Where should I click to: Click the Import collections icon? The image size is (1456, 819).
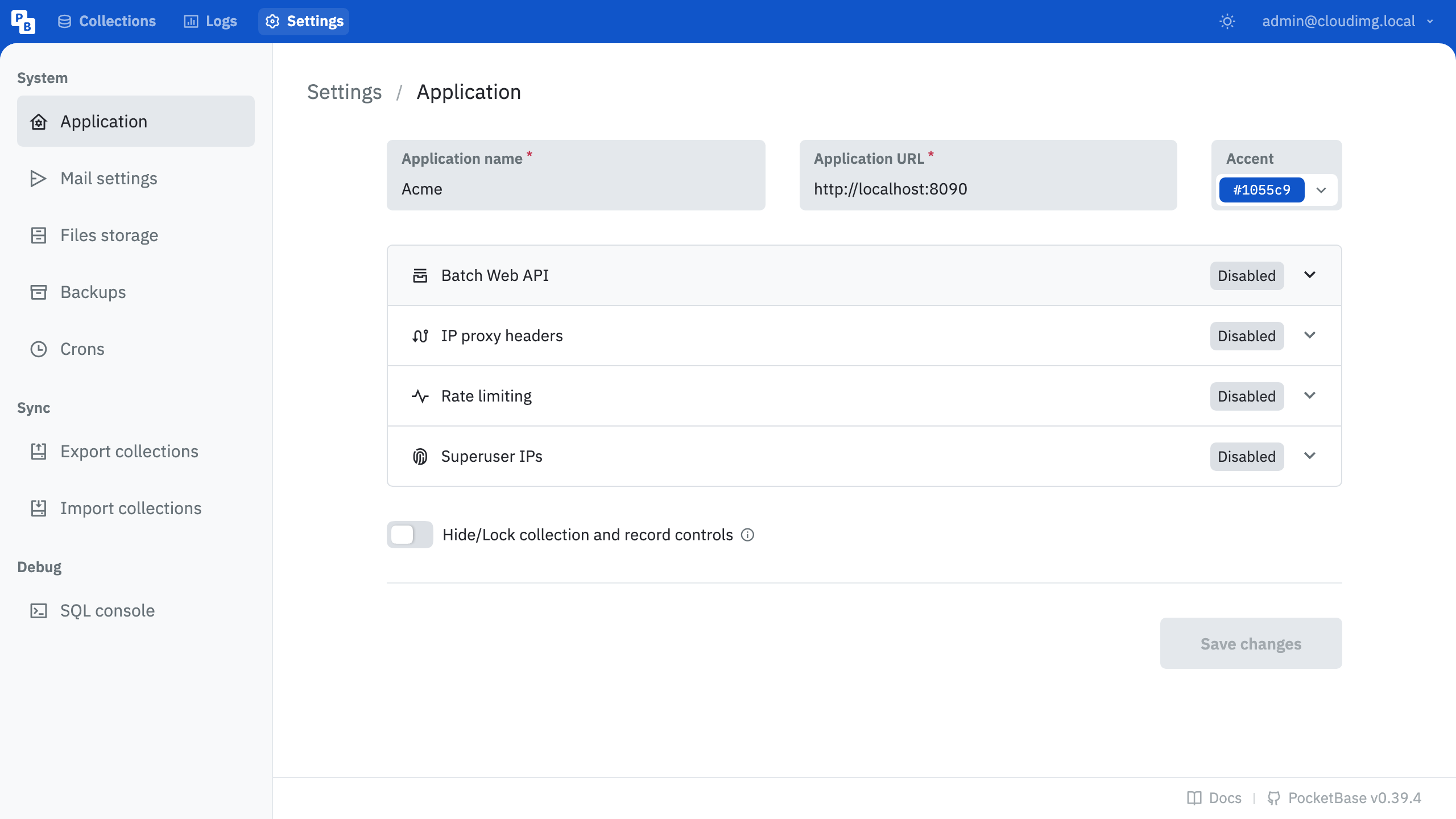(39, 508)
